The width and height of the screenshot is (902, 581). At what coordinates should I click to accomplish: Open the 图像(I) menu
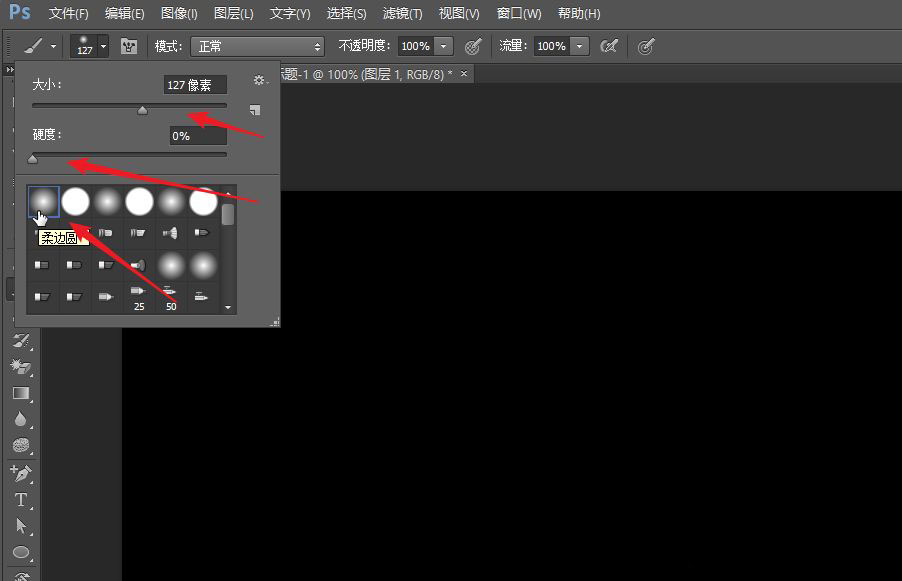coord(179,13)
